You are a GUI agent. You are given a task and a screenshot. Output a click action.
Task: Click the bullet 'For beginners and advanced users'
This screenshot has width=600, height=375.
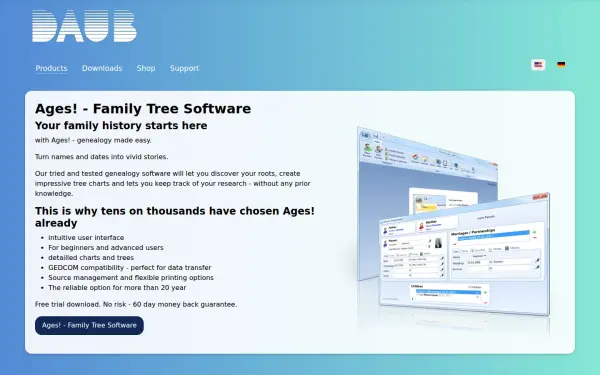click(x=106, y=248)
